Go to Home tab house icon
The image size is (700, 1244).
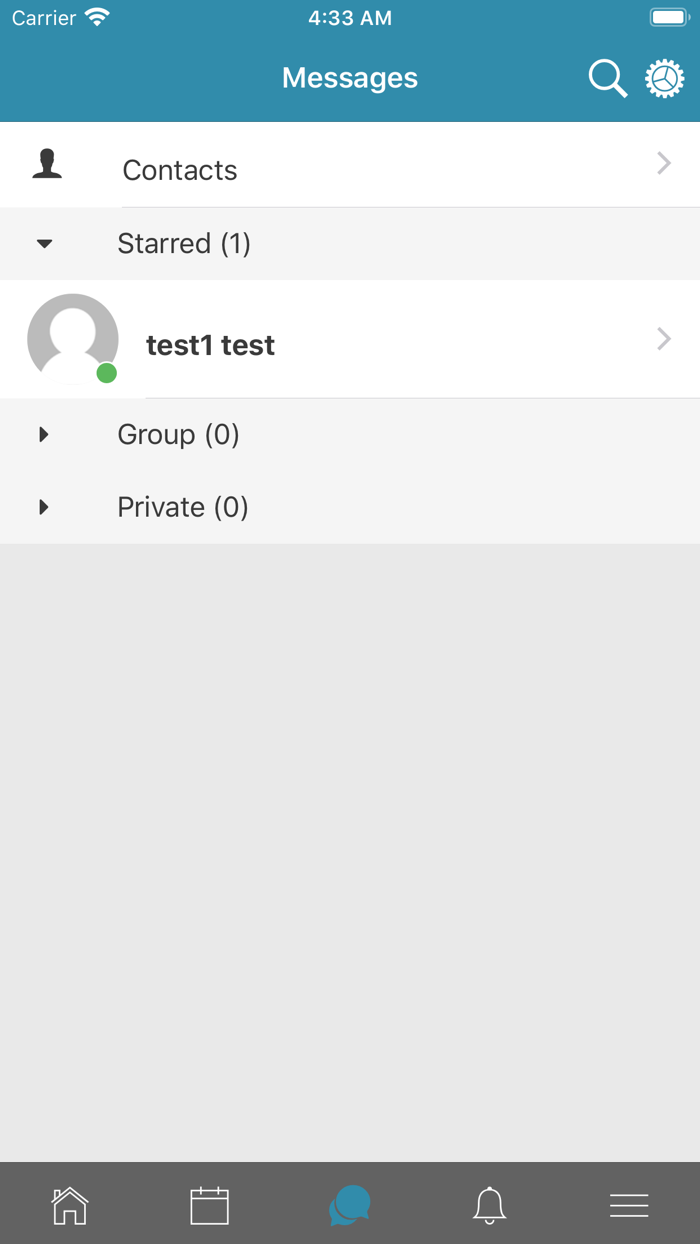point(69,1206)
